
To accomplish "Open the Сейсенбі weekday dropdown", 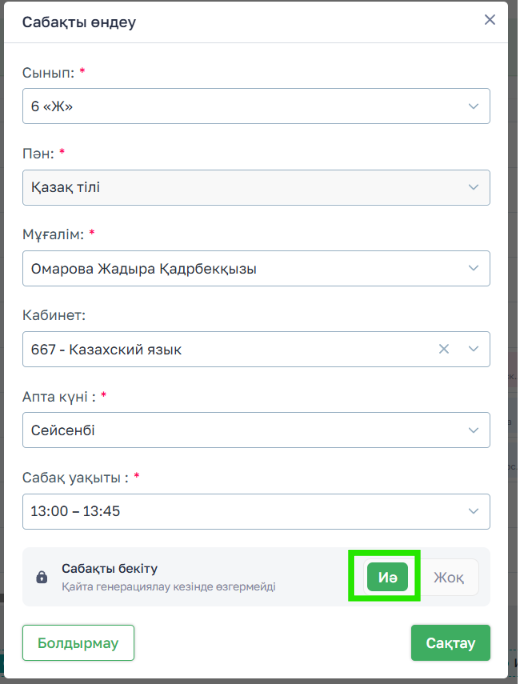I will [x=256, y=430].
